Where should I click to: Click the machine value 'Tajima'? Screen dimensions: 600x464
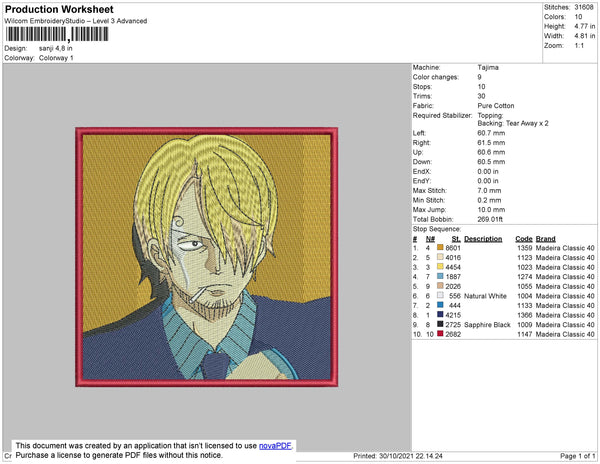point(488,68)
